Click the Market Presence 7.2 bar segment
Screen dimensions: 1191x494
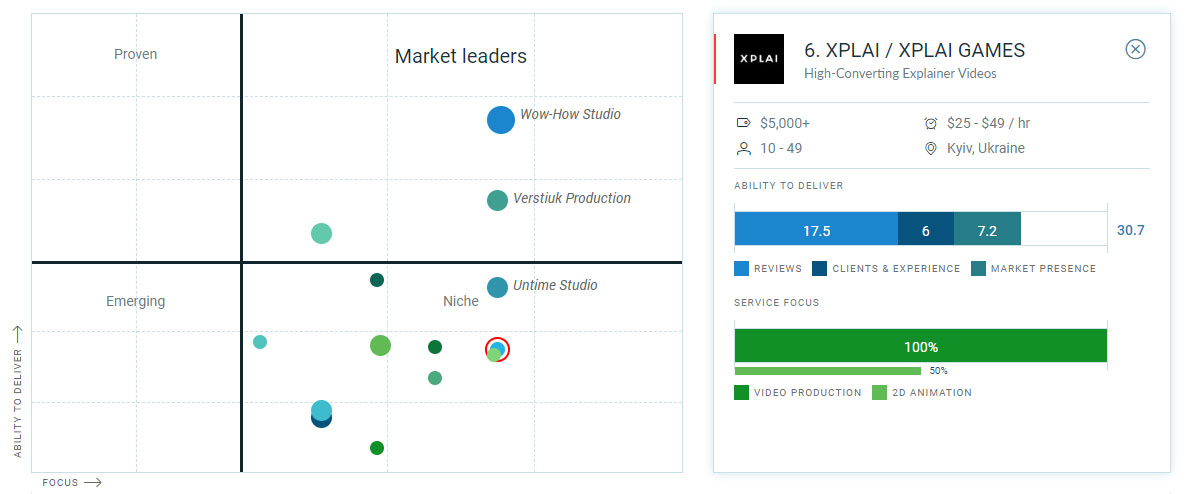click(987, 230)
